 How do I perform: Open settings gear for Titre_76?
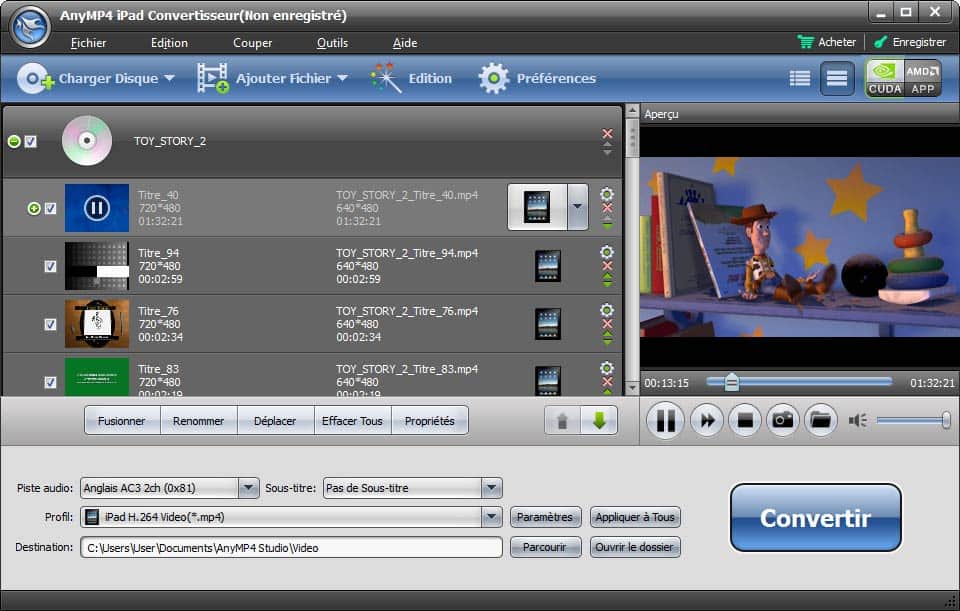(x=607, y=310)
